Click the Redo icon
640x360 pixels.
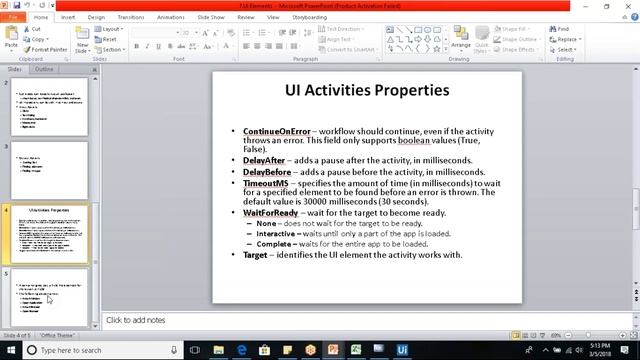(42, 5)
